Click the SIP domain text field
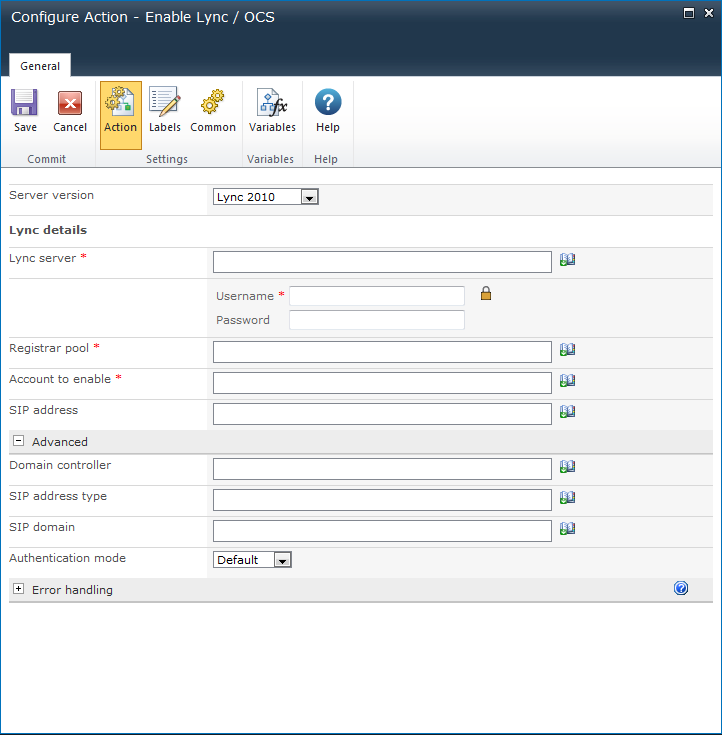The height and width of the screenshot is (735, 722). pyautogui.click(x=382, y=531)
